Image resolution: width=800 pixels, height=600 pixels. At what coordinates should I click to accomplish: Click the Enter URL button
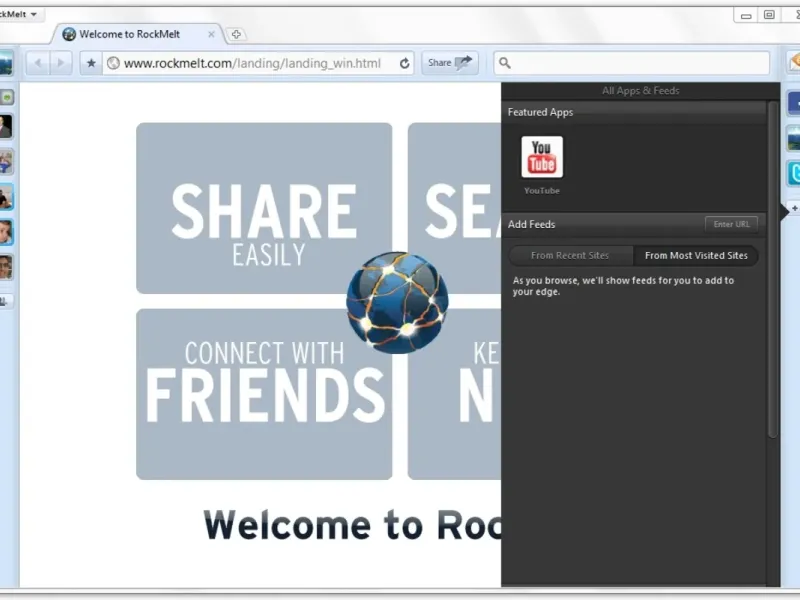[x=732, y=224]
